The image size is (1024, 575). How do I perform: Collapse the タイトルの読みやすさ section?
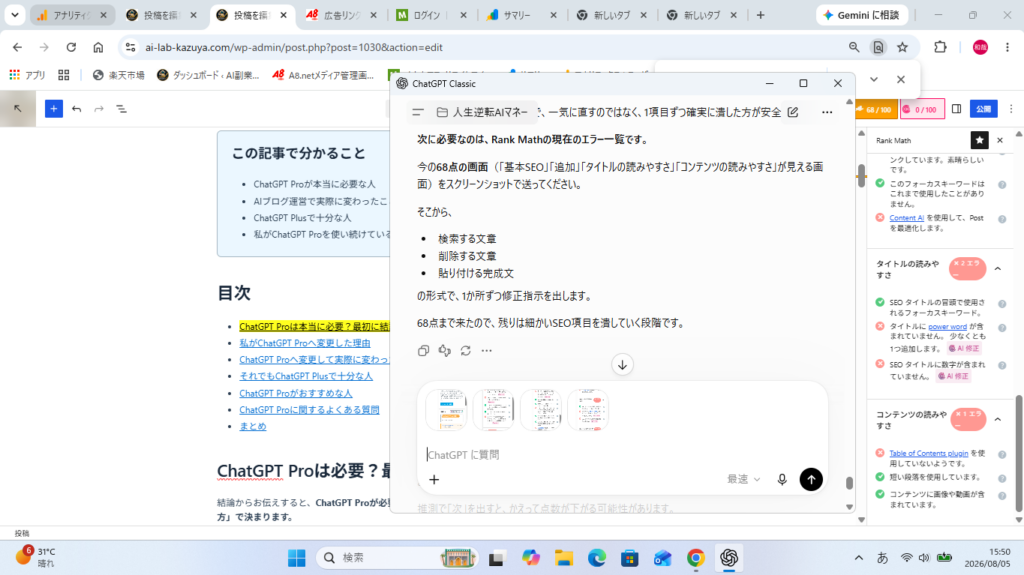[998, 269]
